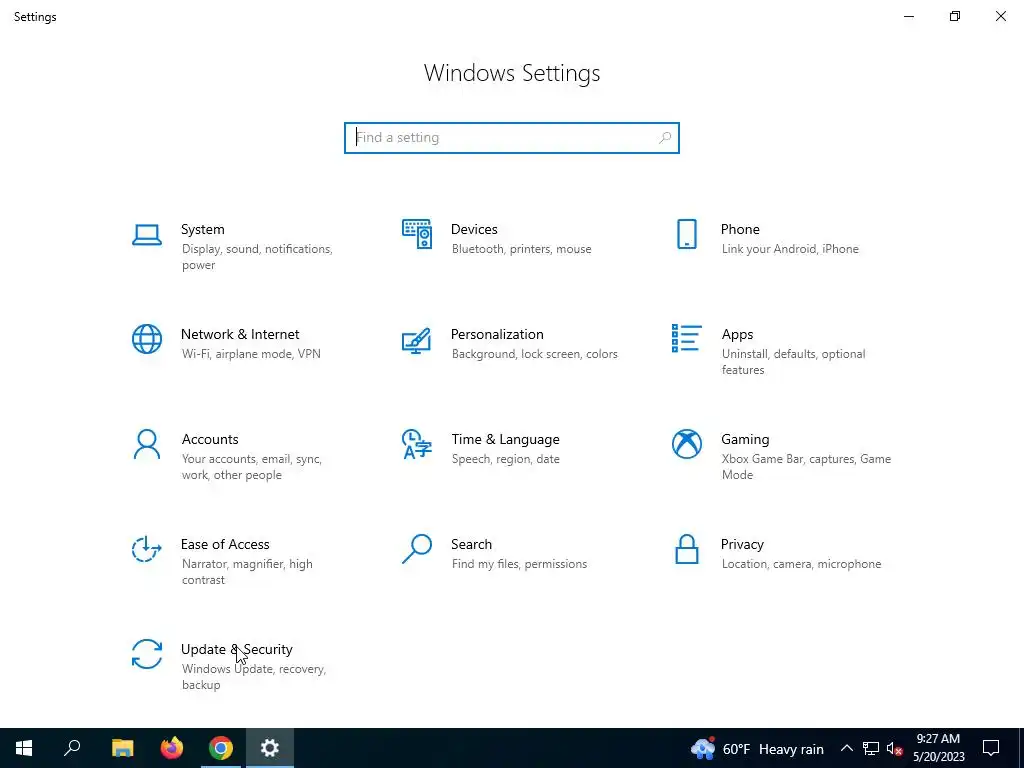The image size is (1024, 768).
Task: Open System settings title link
Action: 202,229
